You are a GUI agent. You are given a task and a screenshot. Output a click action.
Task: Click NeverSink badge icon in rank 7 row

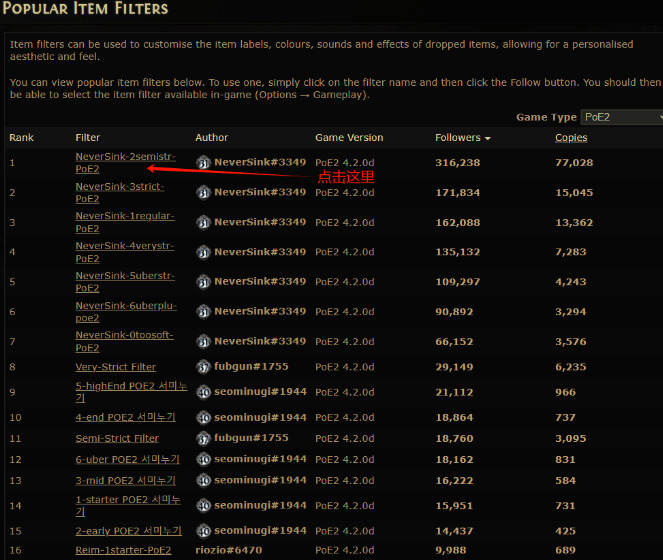203,342
